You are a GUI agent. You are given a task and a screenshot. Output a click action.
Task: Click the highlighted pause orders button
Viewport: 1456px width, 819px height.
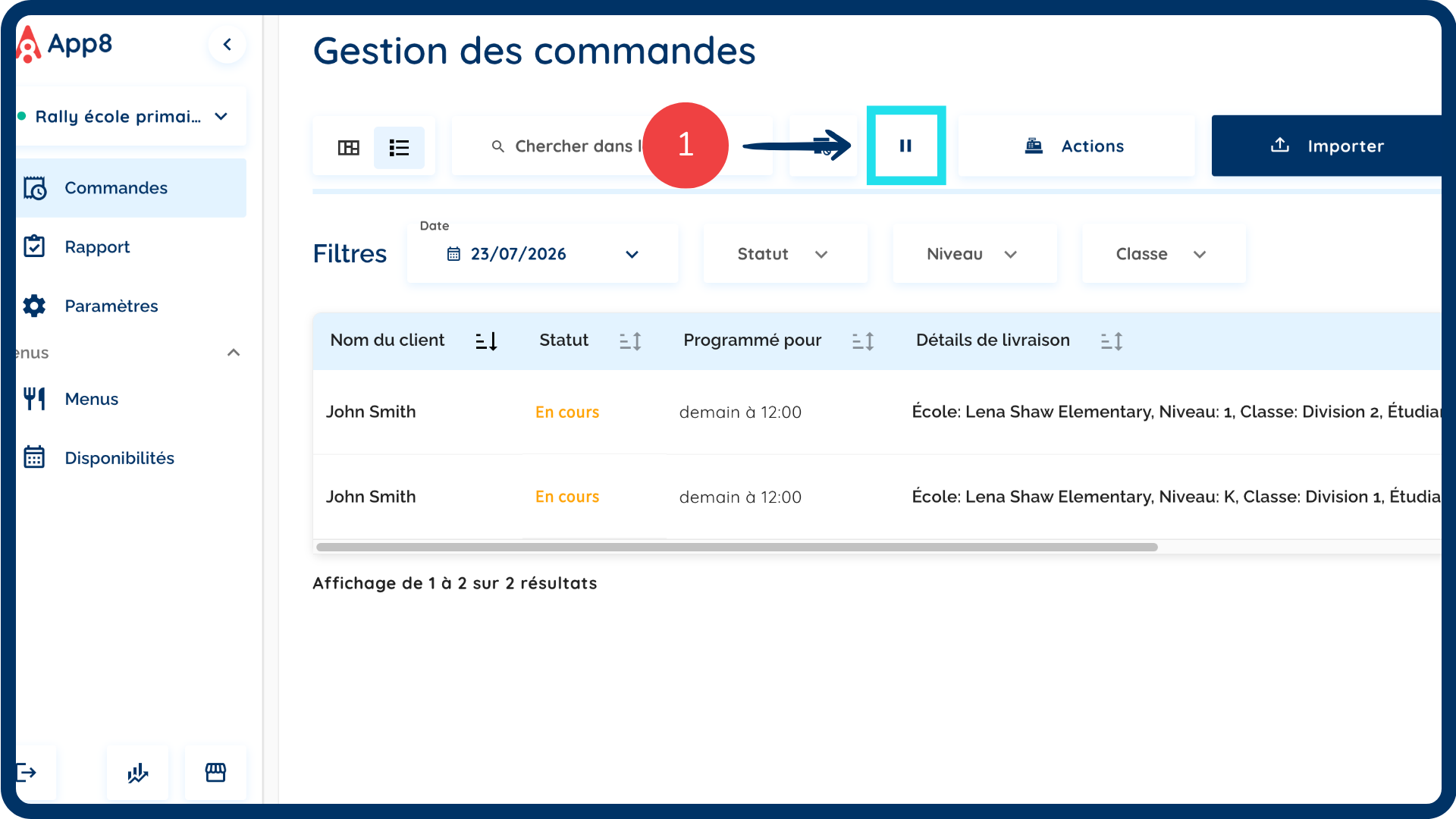pos(905,146)
